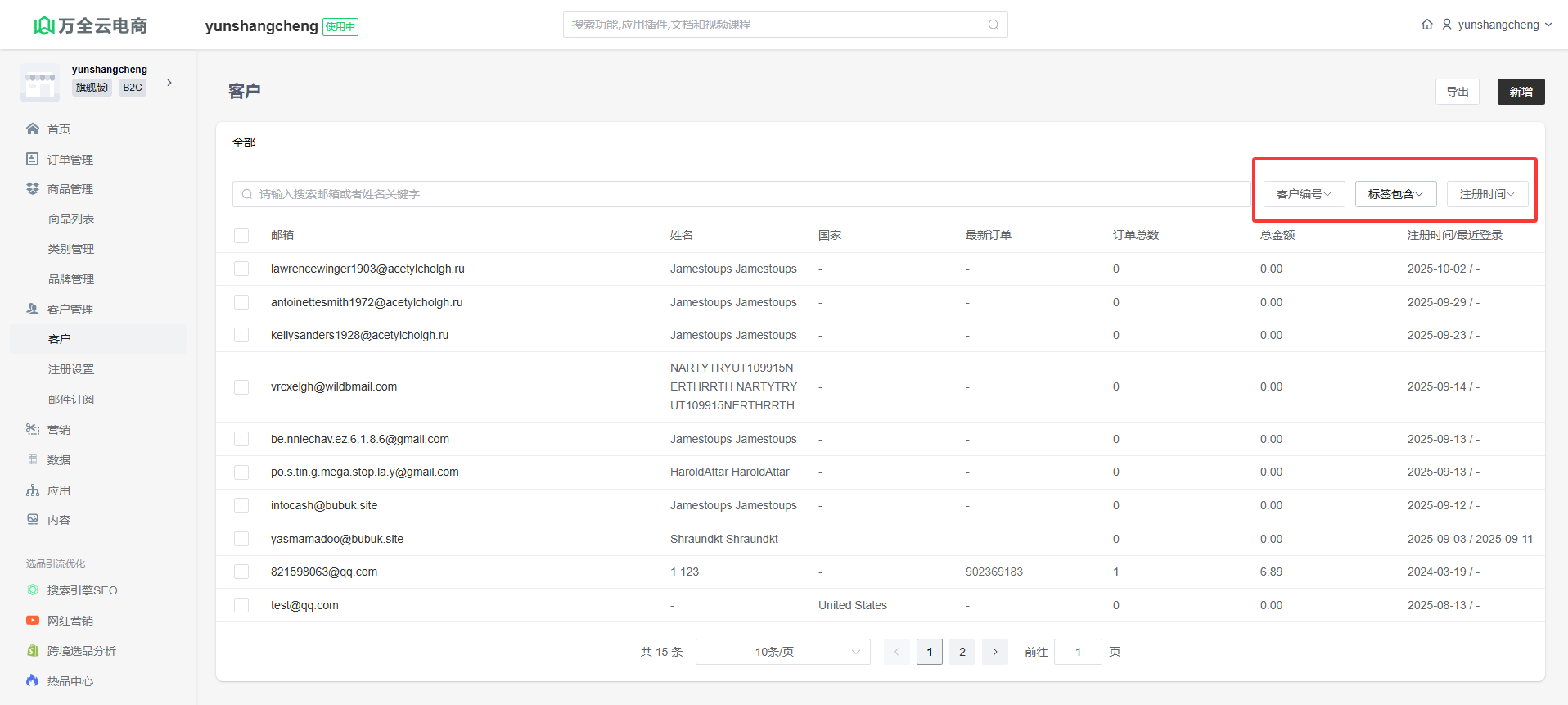Select the 全部 tab
Viewport: 1568px width, 705px height.
244,143
